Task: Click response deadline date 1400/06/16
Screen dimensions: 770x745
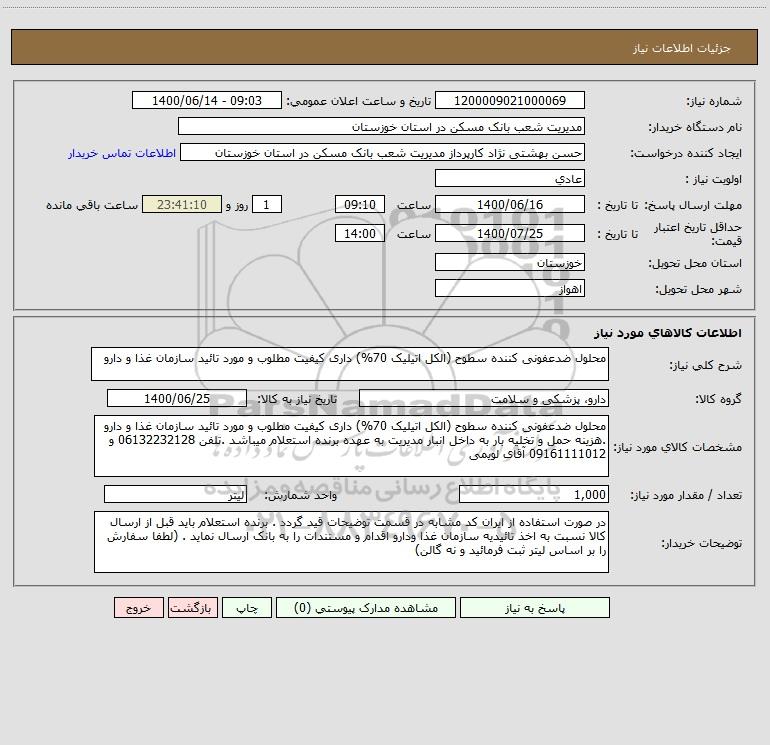Action: tap(510, 204)
